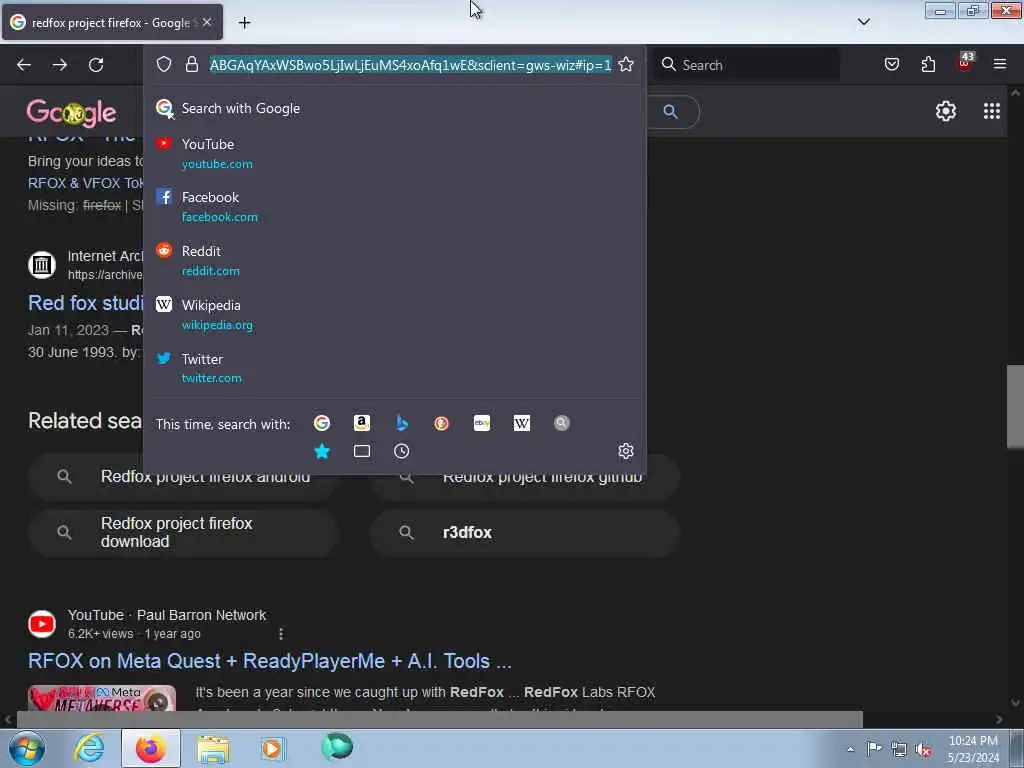1024x768 pixels.
Task: Open Windows Explorer folder in taskbar
Action: tap(213, 748)
